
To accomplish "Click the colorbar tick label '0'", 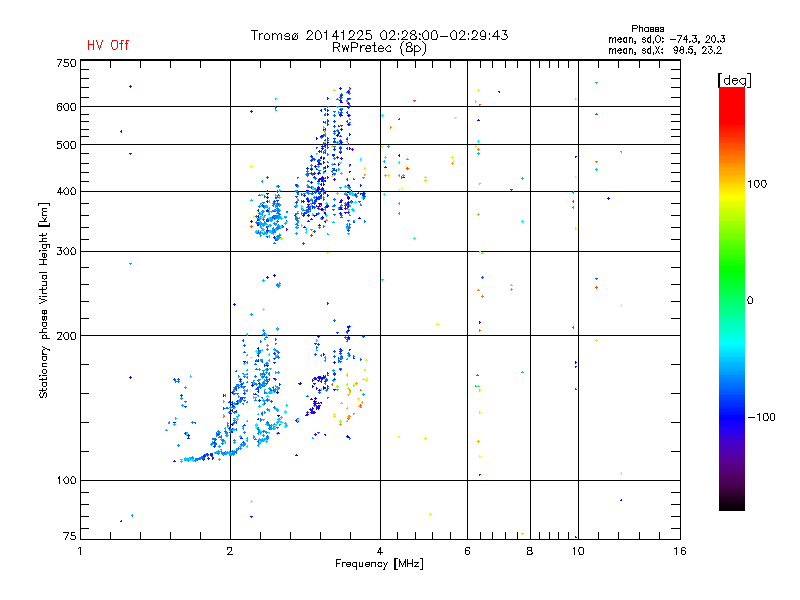I will pos(750,301).
